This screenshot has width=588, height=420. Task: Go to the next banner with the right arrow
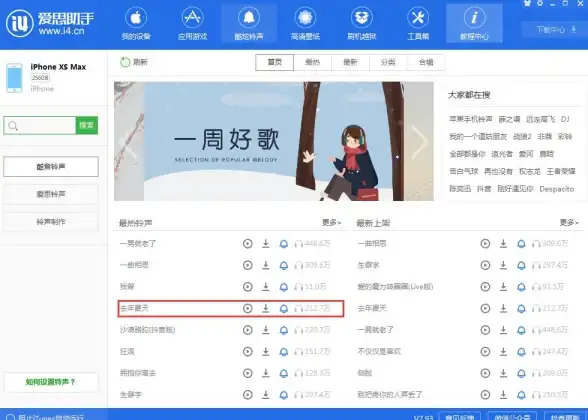(x=420, y=141)
